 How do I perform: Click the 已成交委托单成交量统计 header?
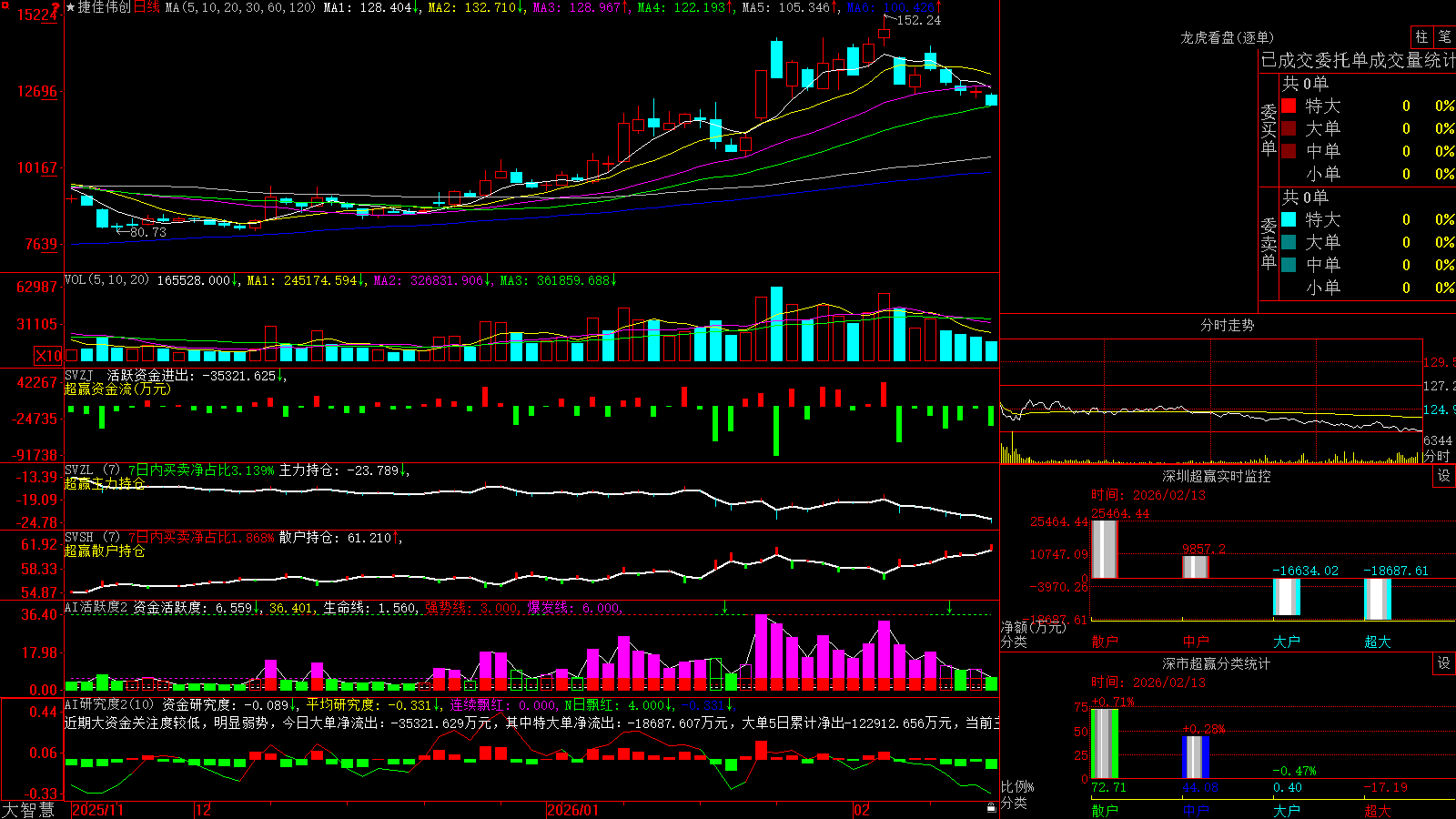tap(1358, 60)
